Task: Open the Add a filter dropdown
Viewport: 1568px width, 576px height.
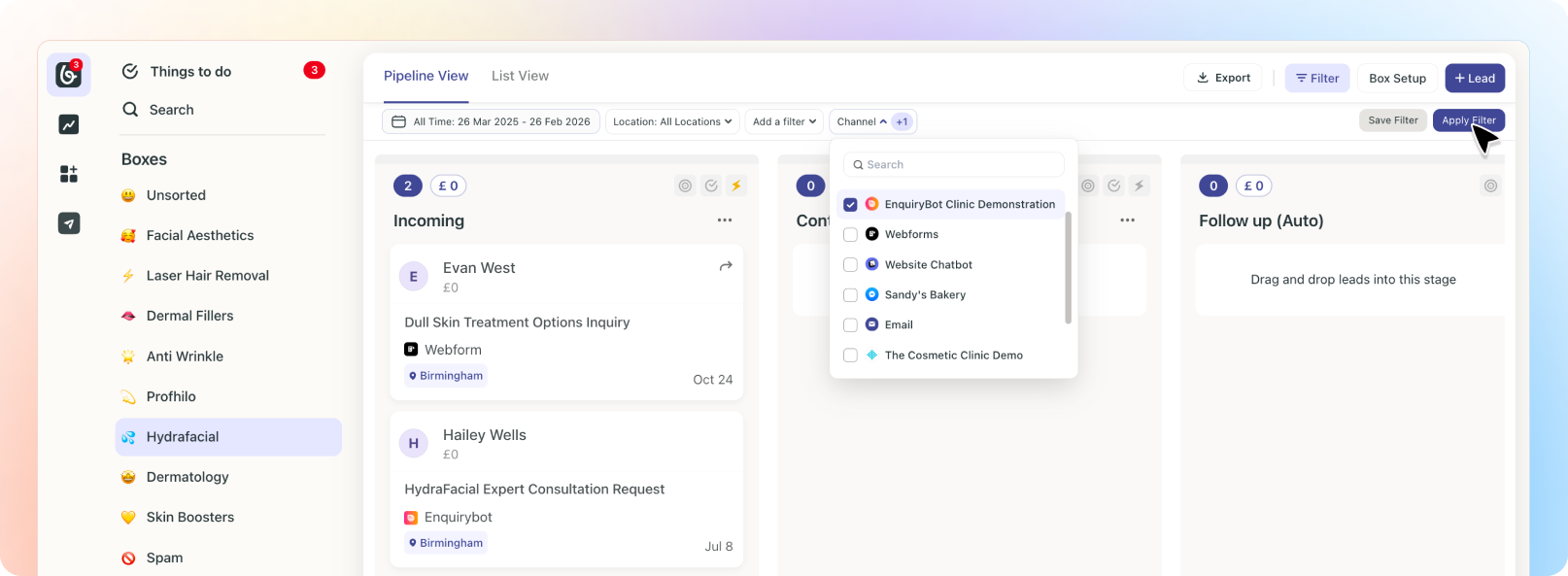Action: click(x=784, y=121)
